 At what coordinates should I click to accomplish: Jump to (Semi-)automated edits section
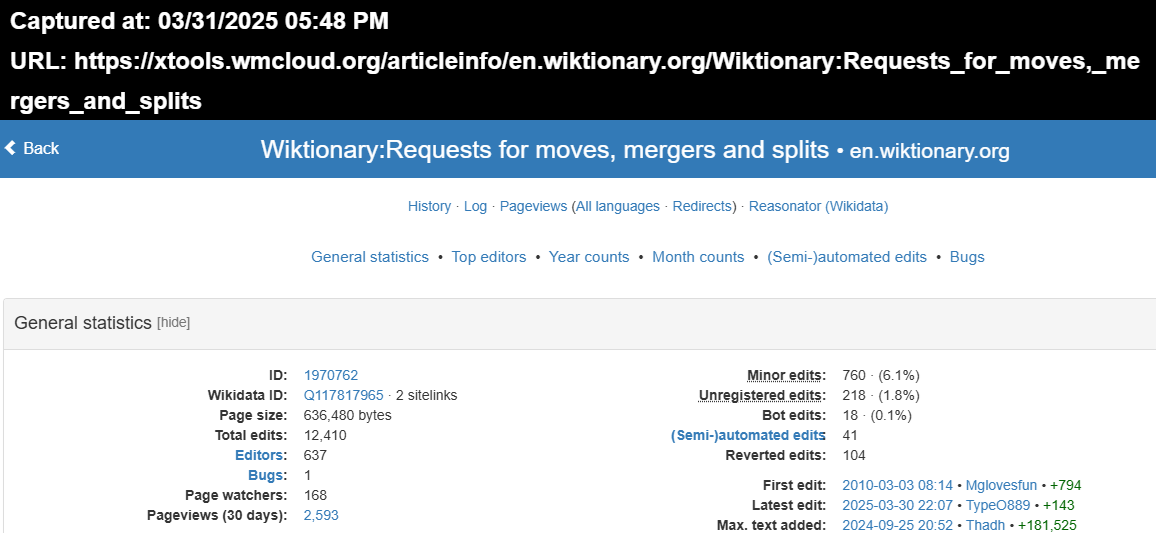(x=846, y=257)
